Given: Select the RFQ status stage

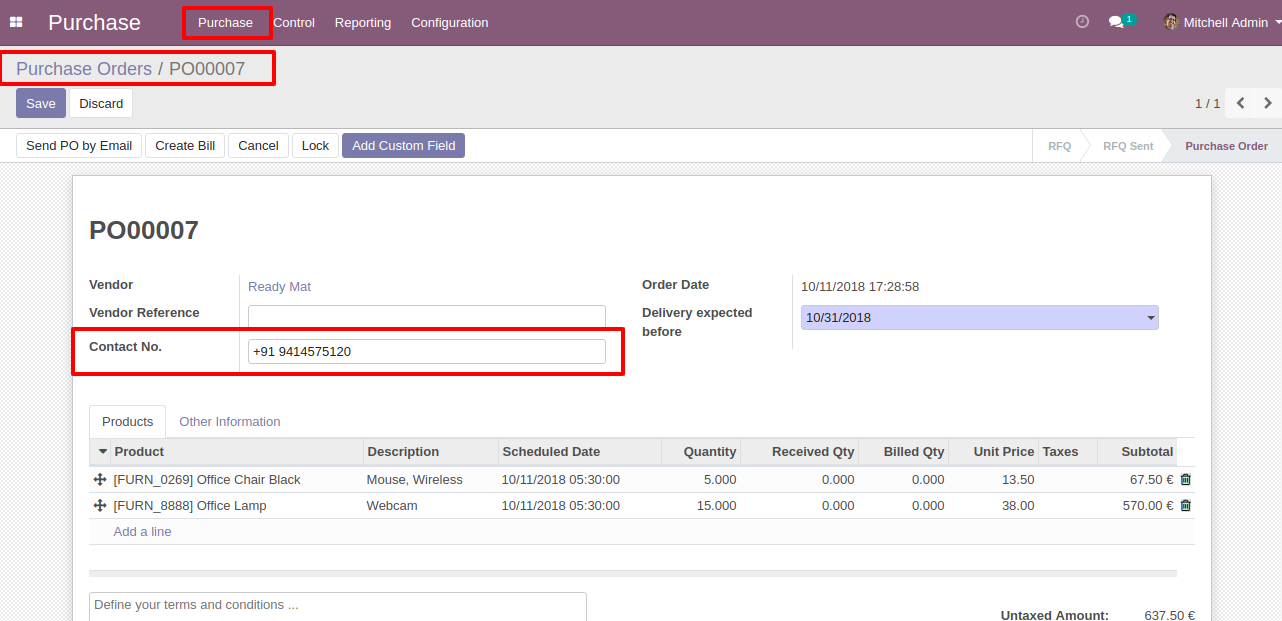Looking at the screenshot, I should click(1059, 146).
